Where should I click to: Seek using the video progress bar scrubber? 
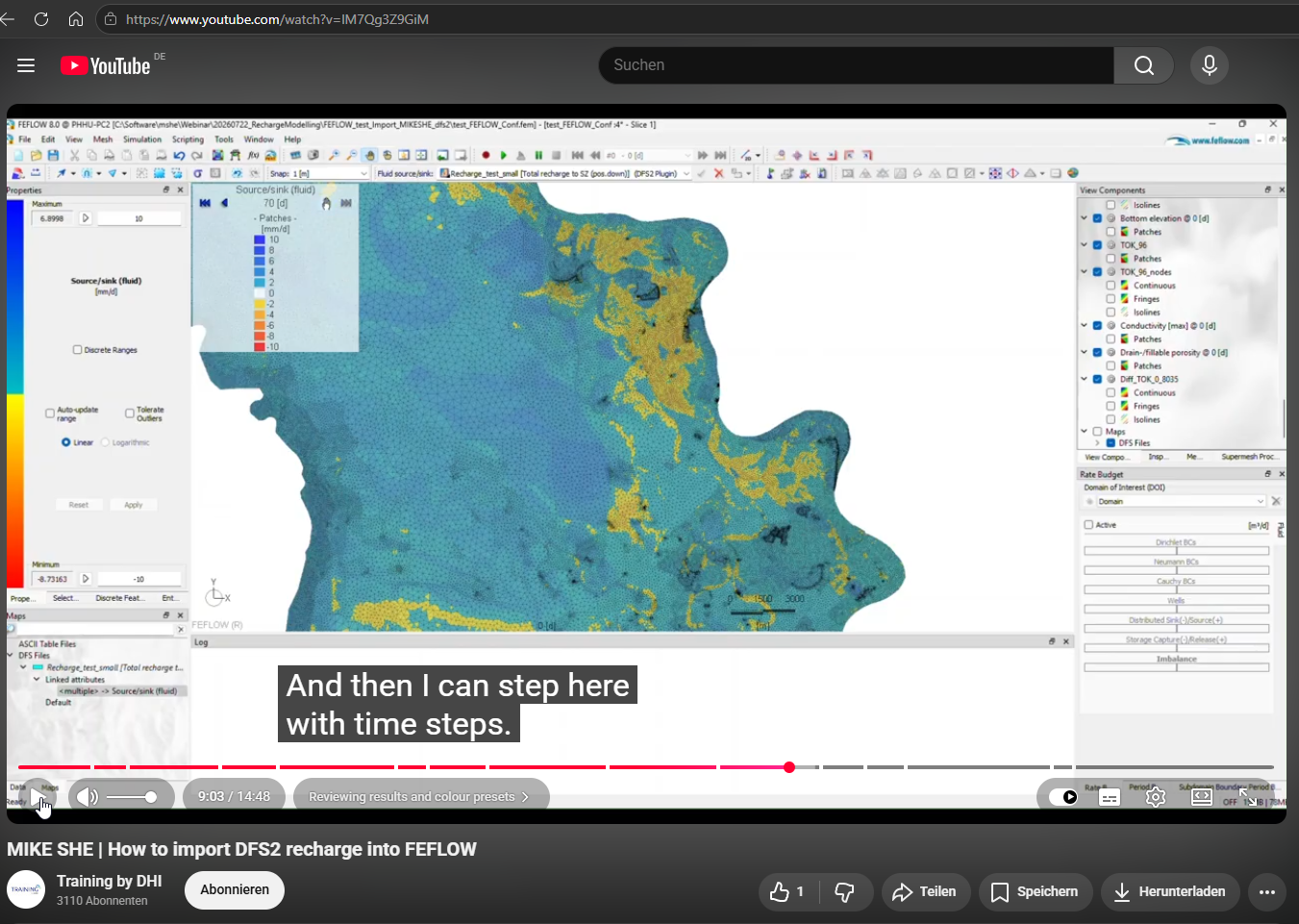click(789, 767)
